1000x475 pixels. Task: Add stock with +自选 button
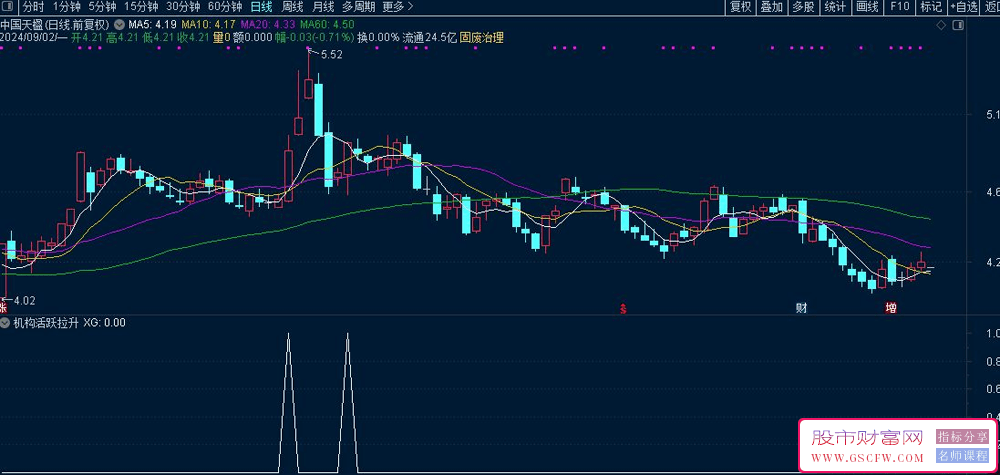(964, 7)
